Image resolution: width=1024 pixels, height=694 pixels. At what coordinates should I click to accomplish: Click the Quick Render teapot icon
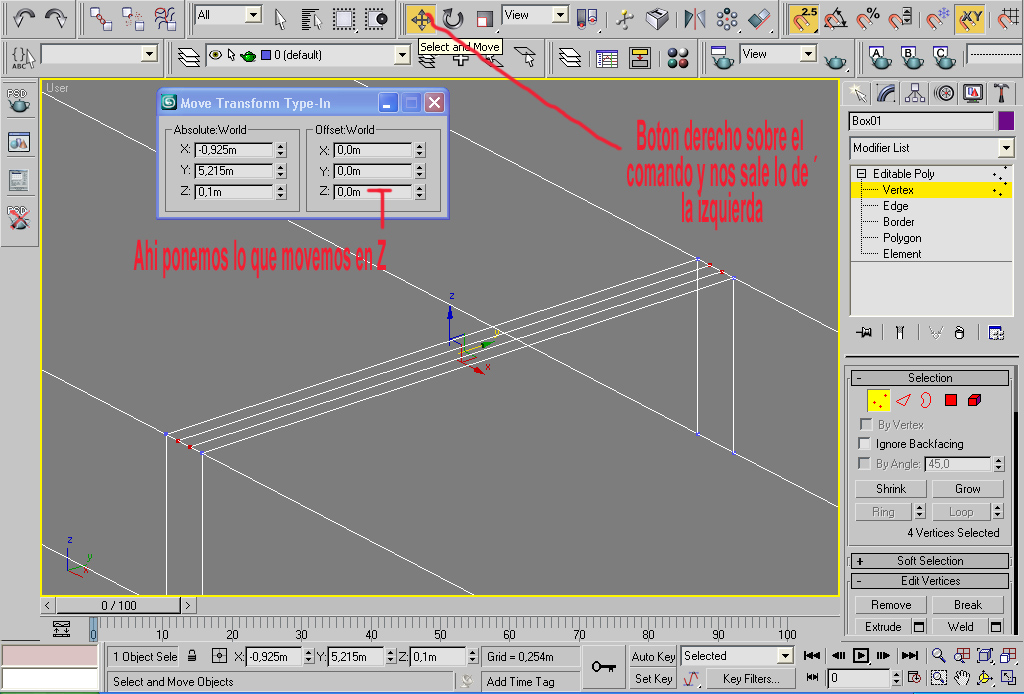(x=835, y=61)
